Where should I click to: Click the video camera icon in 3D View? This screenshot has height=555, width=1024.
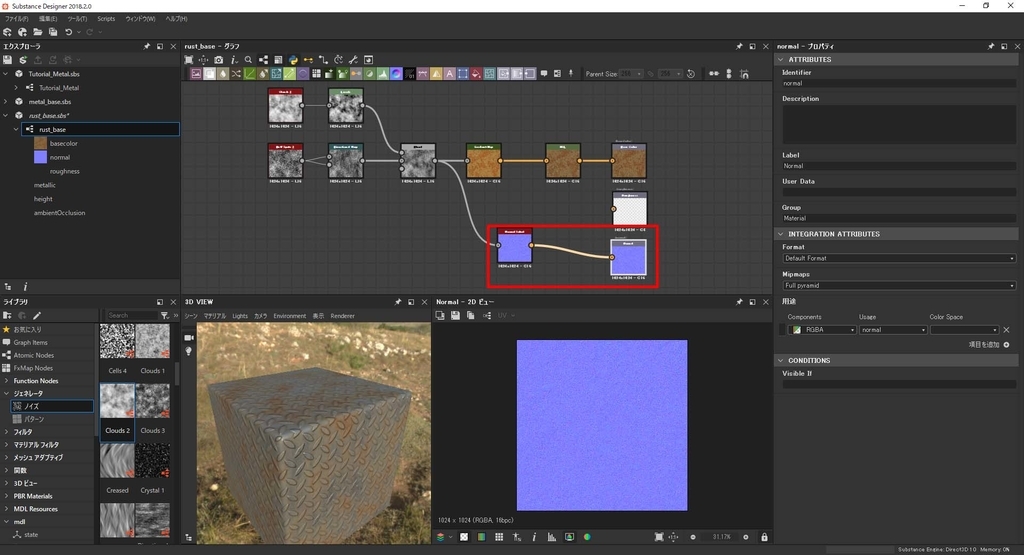[x=189, y=338]
